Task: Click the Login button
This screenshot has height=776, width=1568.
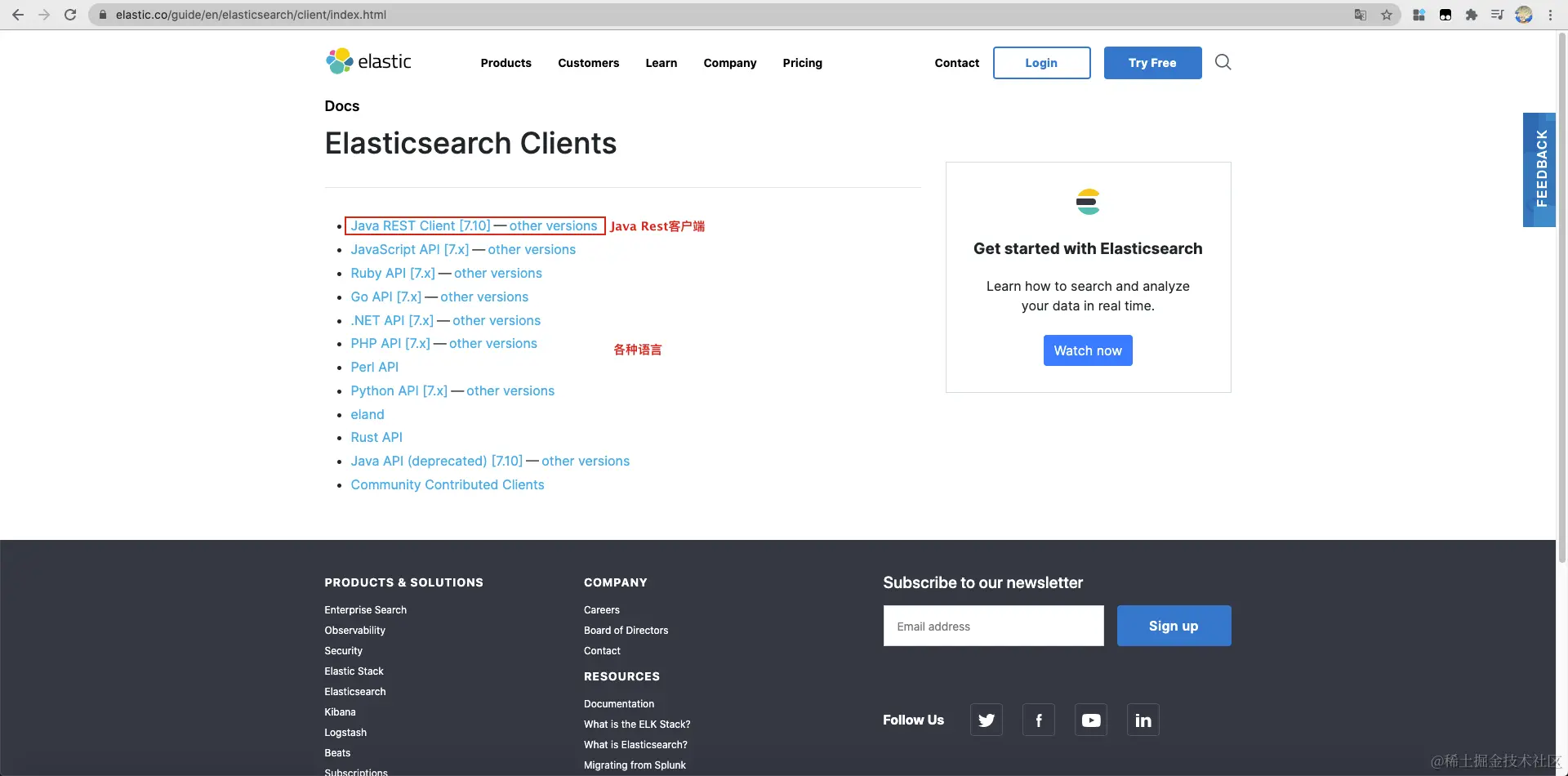Action: point(1041,63)
